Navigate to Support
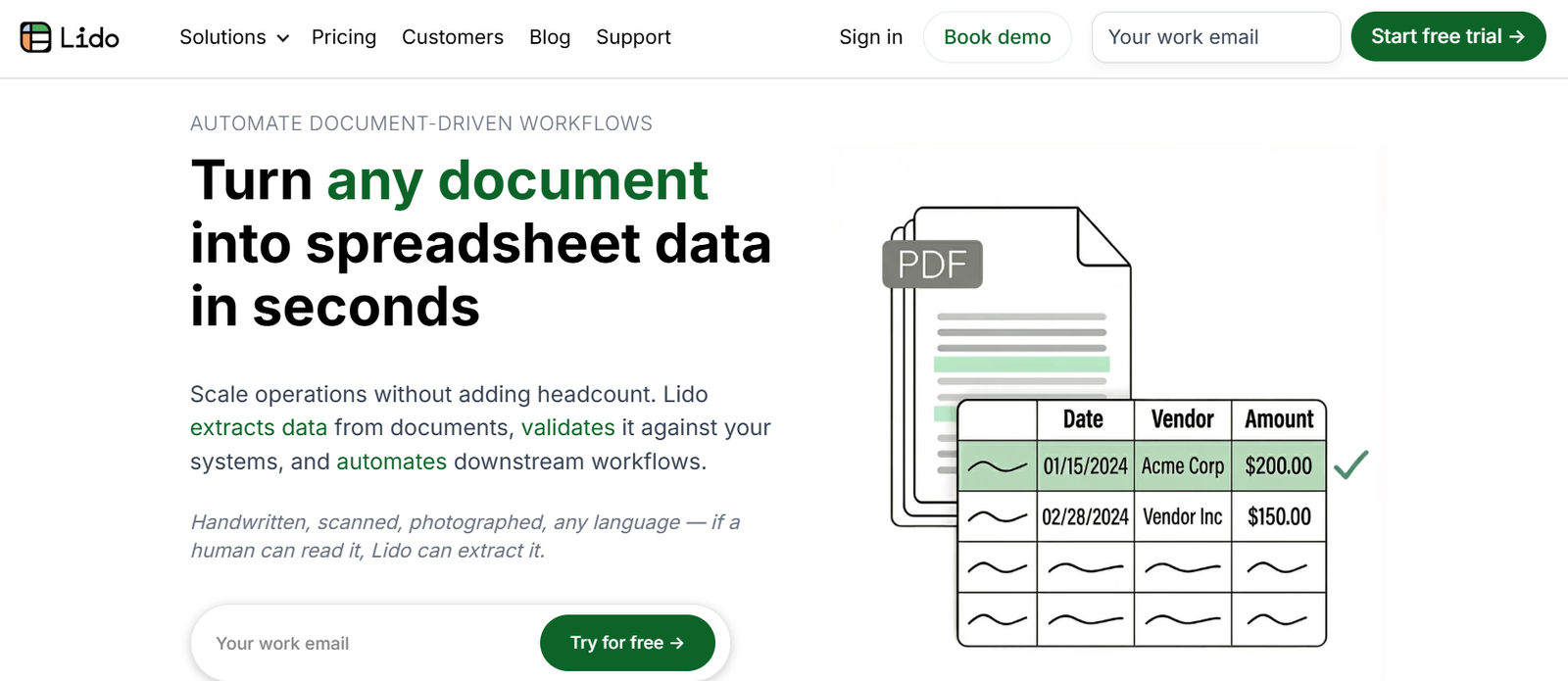Screen dimensions: 1568x681 tap(633, 37)
